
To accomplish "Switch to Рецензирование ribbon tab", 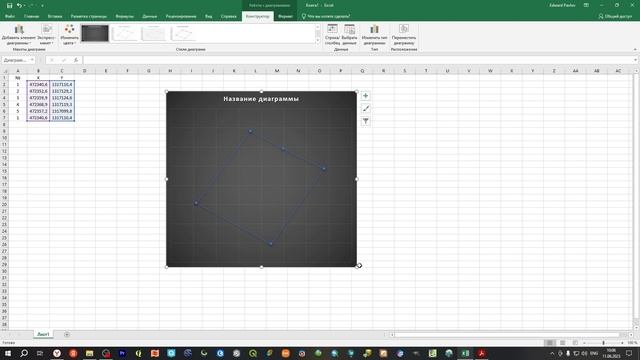I will pos(181,16).
